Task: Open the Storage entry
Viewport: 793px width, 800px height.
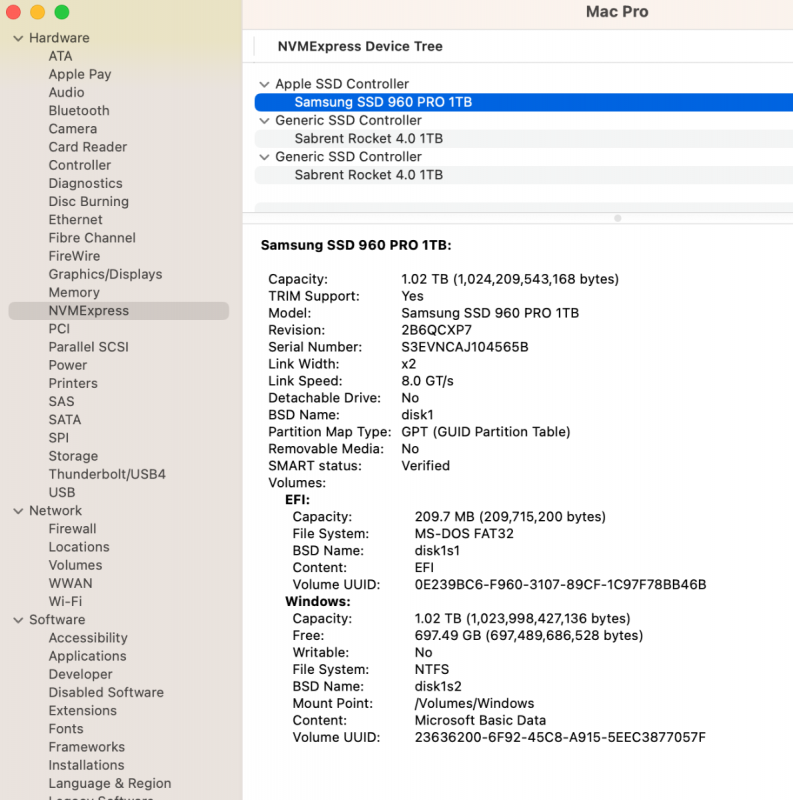Action: (73, 456)
